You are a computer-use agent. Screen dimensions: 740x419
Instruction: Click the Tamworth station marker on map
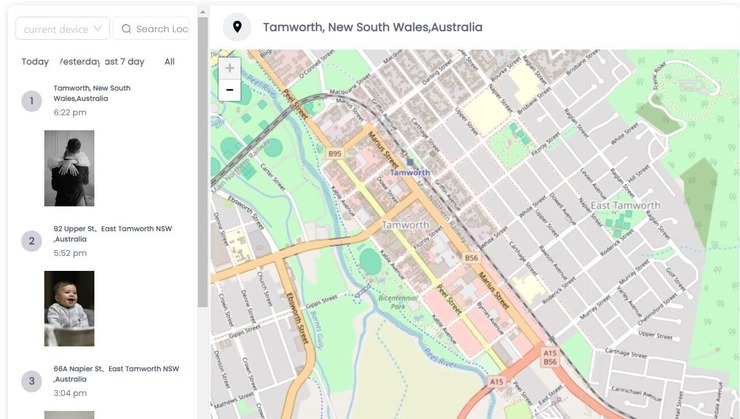tap(409, 162)
